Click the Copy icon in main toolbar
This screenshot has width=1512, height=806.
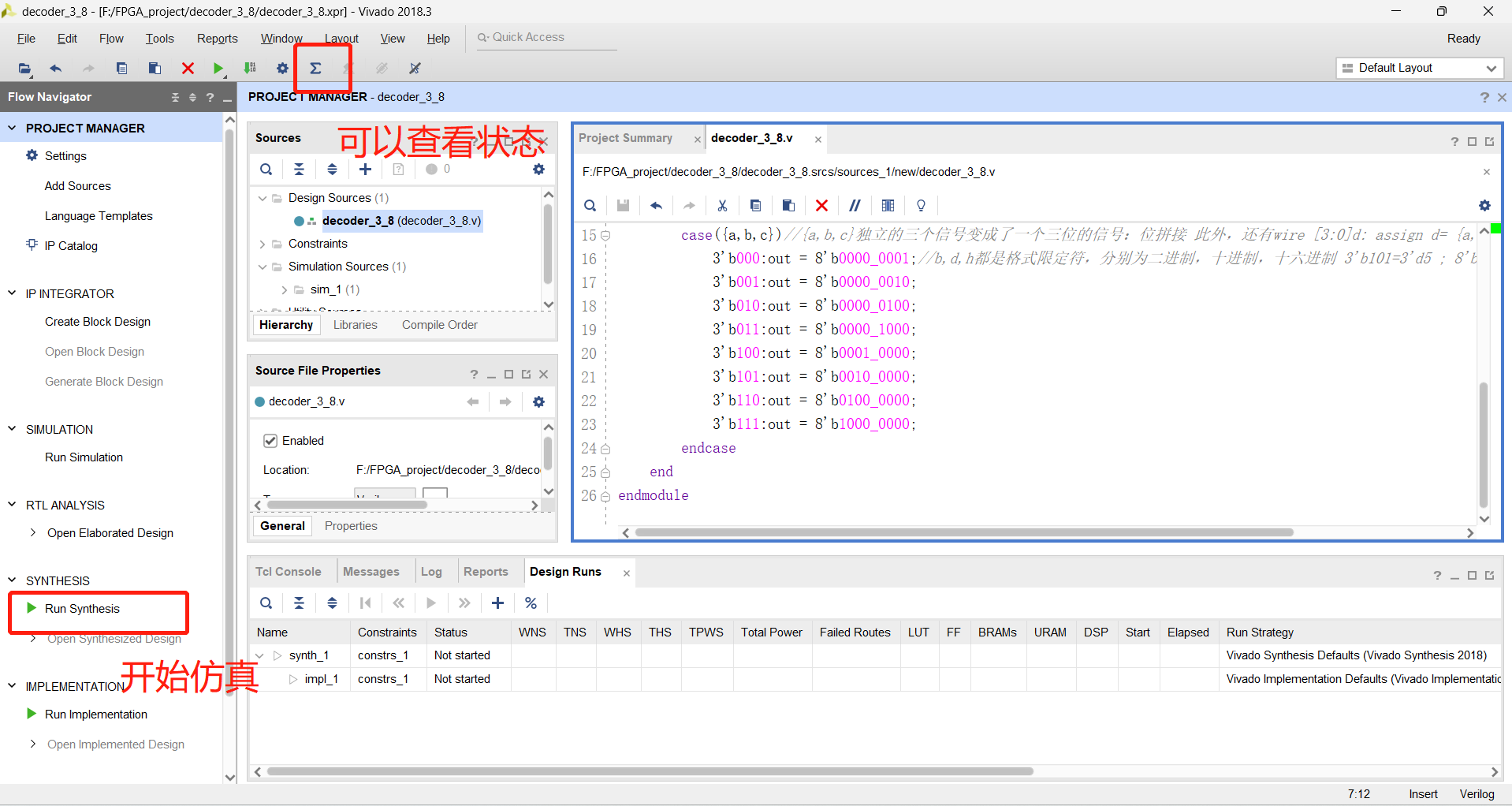click(121, 69)
